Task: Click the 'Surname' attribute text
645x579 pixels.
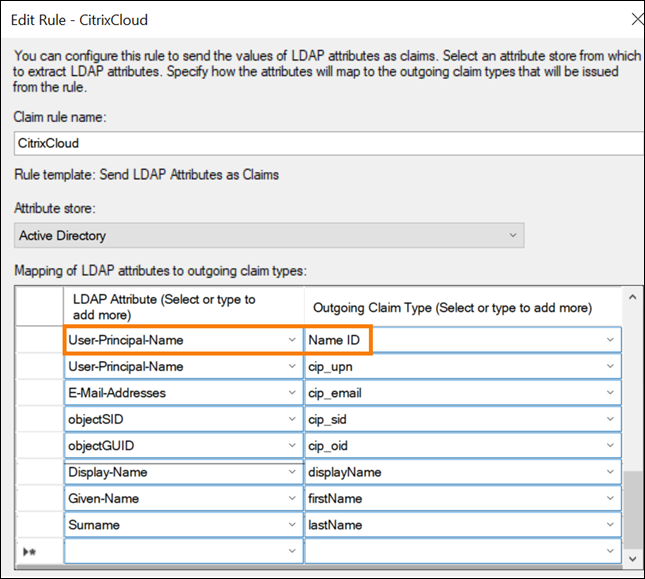Action: (94, 525)
